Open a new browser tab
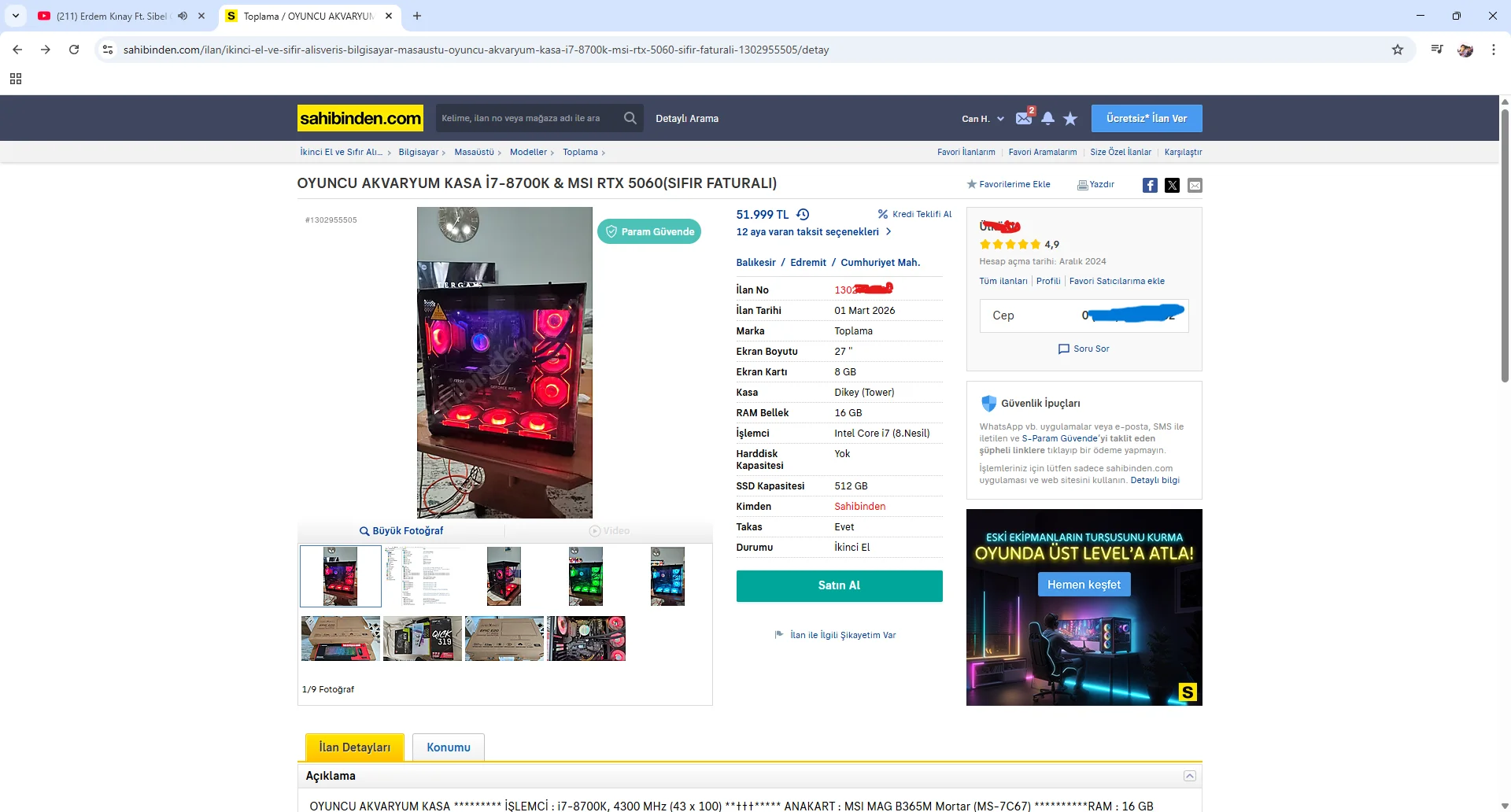1511x812 pixels. 417,16
